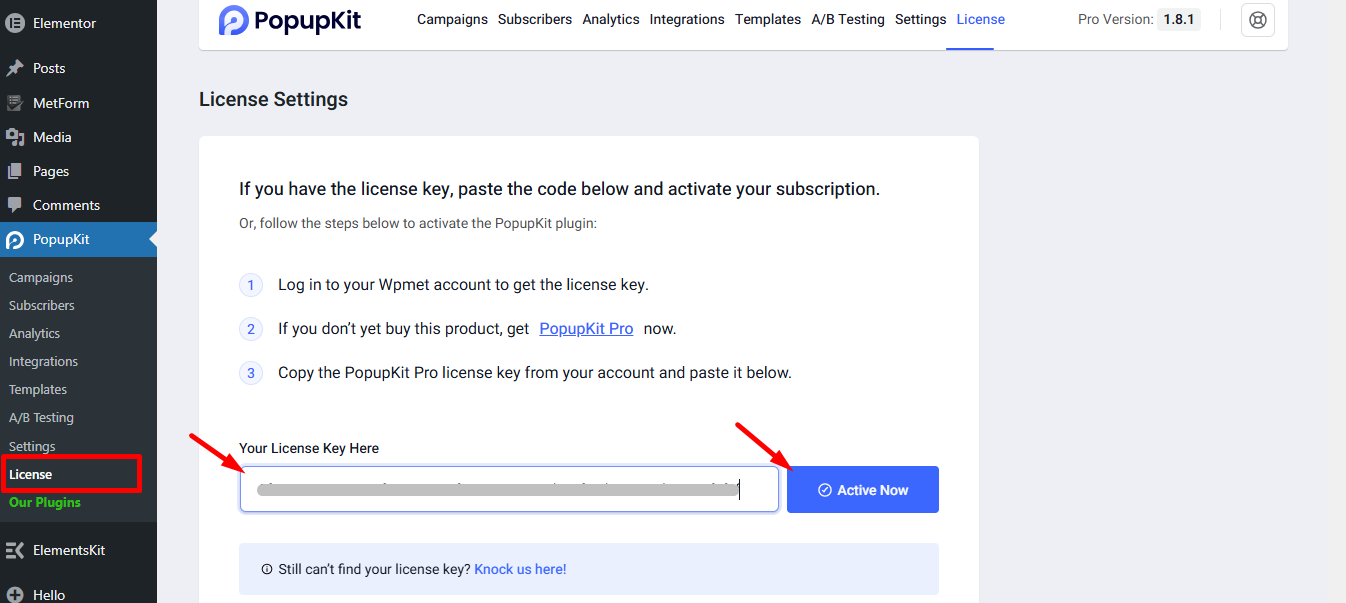
Task: Click inside the license key field
Action: click(508, 489)
